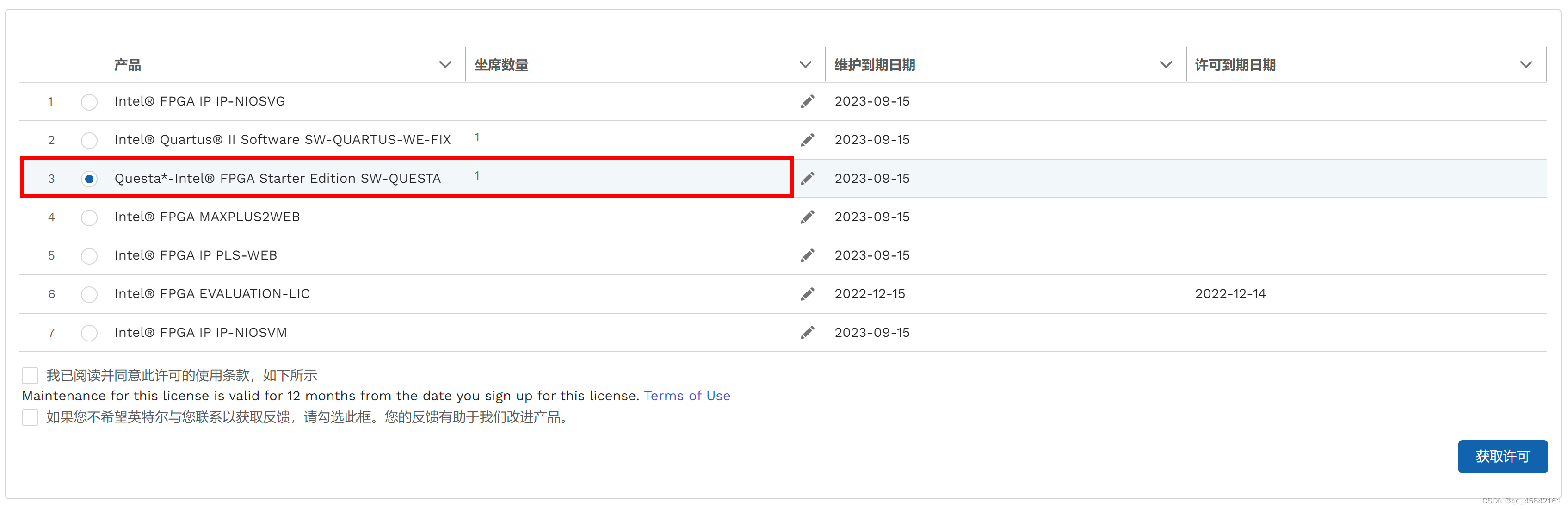Click the 产品 column header
This screenshot has width=1568, height=509.
point(128,64)
